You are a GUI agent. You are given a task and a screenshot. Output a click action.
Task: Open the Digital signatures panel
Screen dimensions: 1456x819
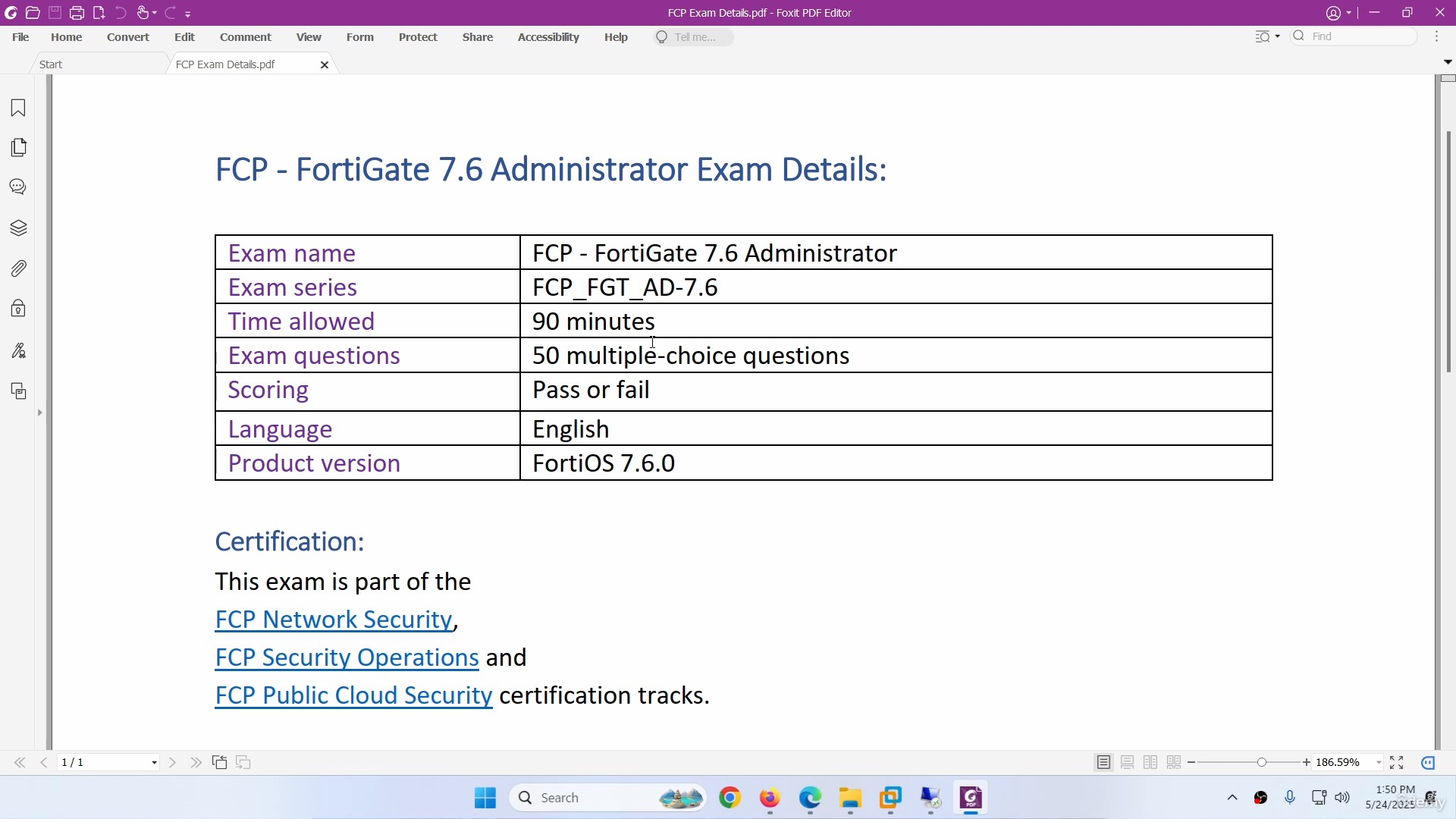point(18,350)
